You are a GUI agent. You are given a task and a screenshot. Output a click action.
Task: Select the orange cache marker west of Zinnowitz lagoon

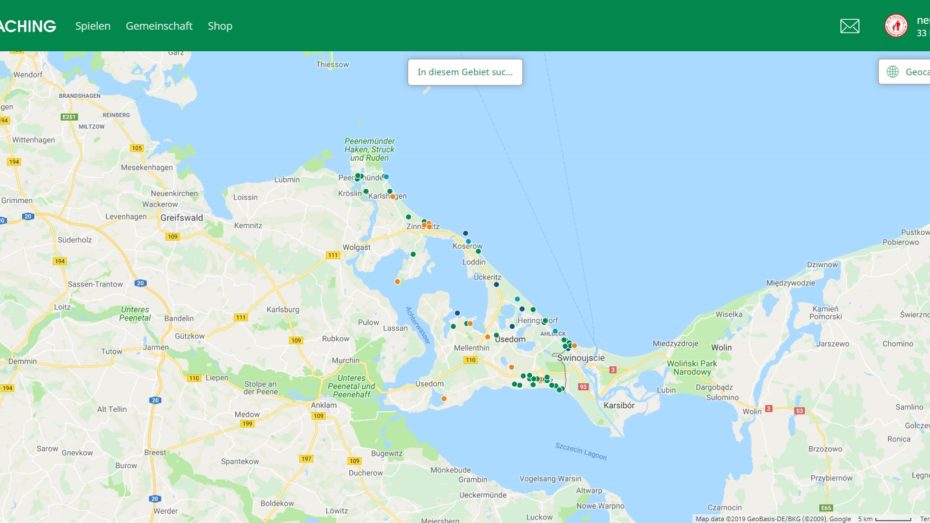(397, 282)
